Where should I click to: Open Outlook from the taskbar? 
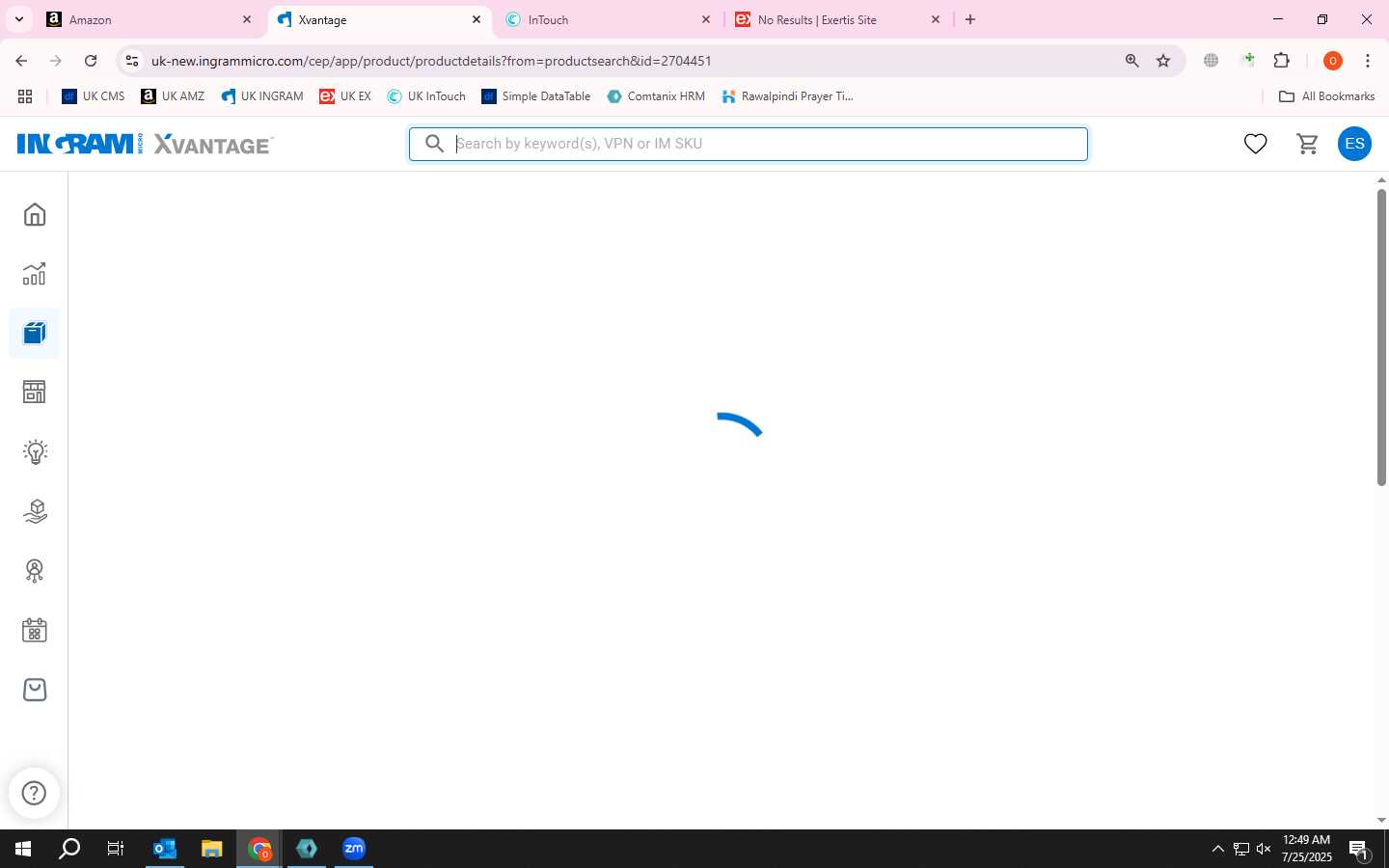point(165,849)
